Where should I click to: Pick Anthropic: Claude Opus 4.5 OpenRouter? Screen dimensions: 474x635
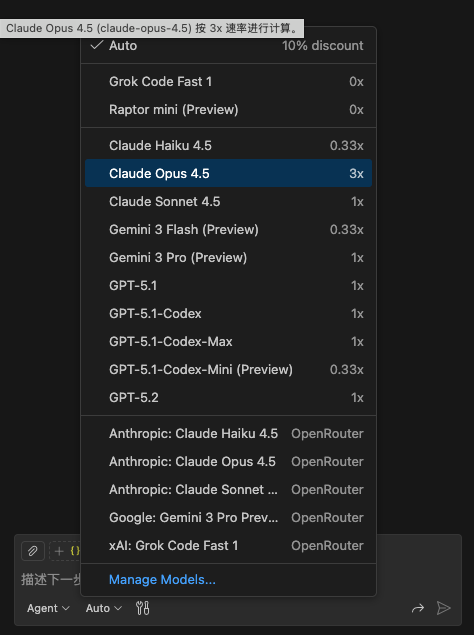[x=228, y=461]
